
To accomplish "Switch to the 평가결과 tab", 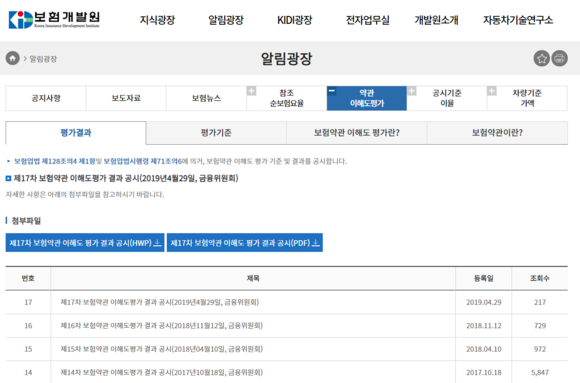I will coord(76,133).
